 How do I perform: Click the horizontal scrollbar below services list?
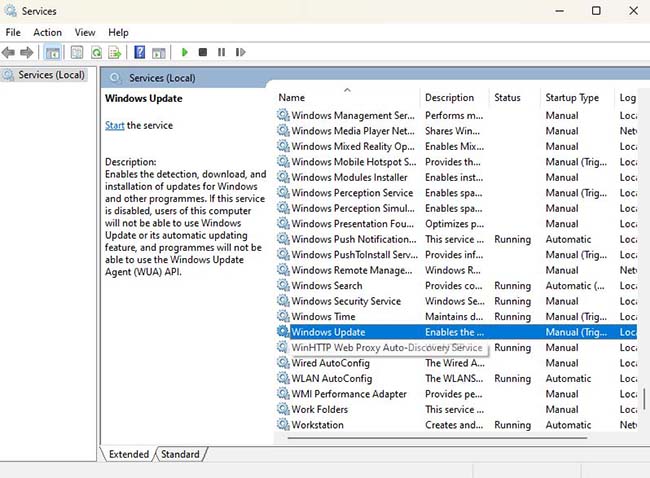click(x=437, y=437)
